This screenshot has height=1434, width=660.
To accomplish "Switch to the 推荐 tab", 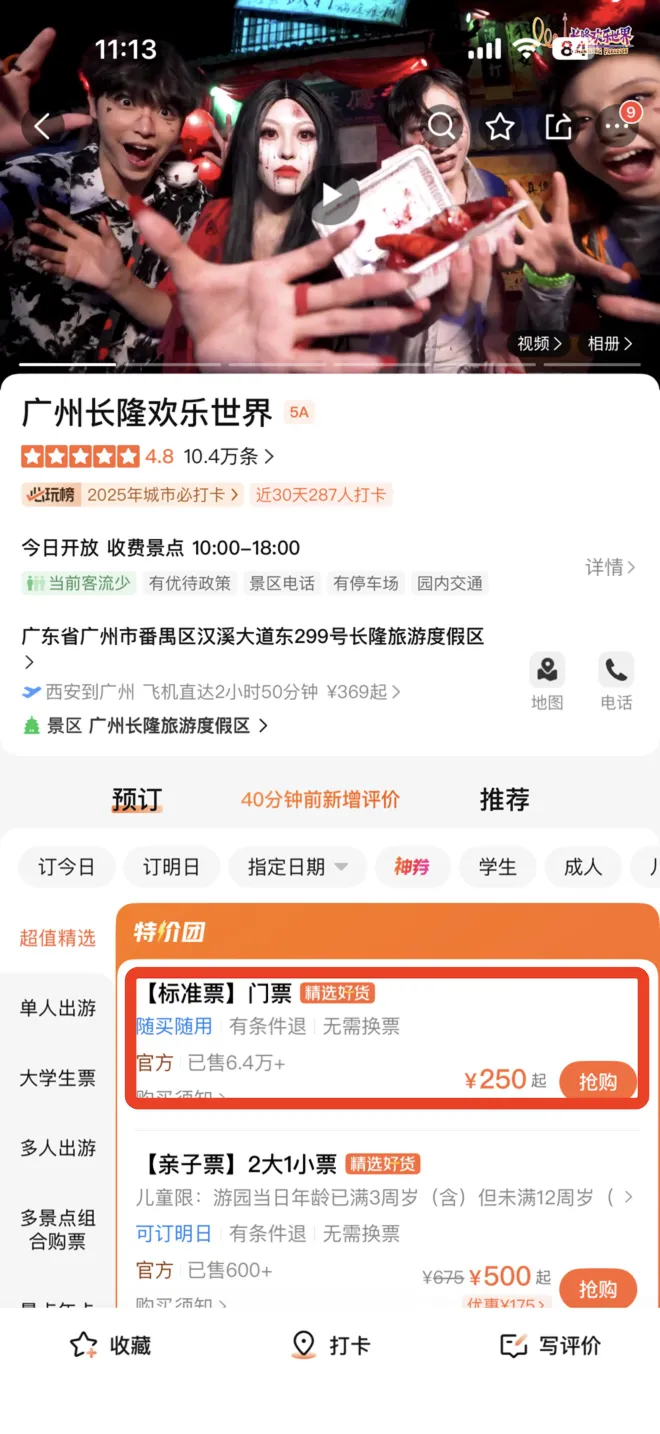I will pos(504,800).
